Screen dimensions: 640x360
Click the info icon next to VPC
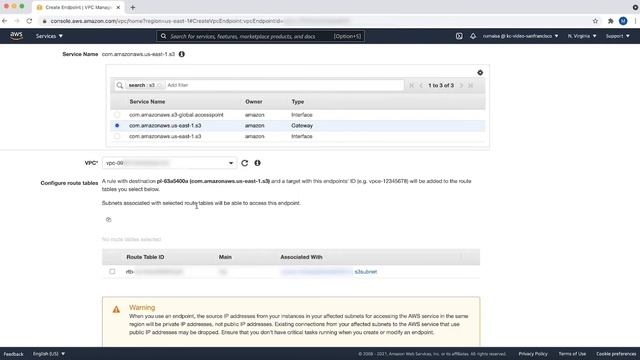(257, 163)
